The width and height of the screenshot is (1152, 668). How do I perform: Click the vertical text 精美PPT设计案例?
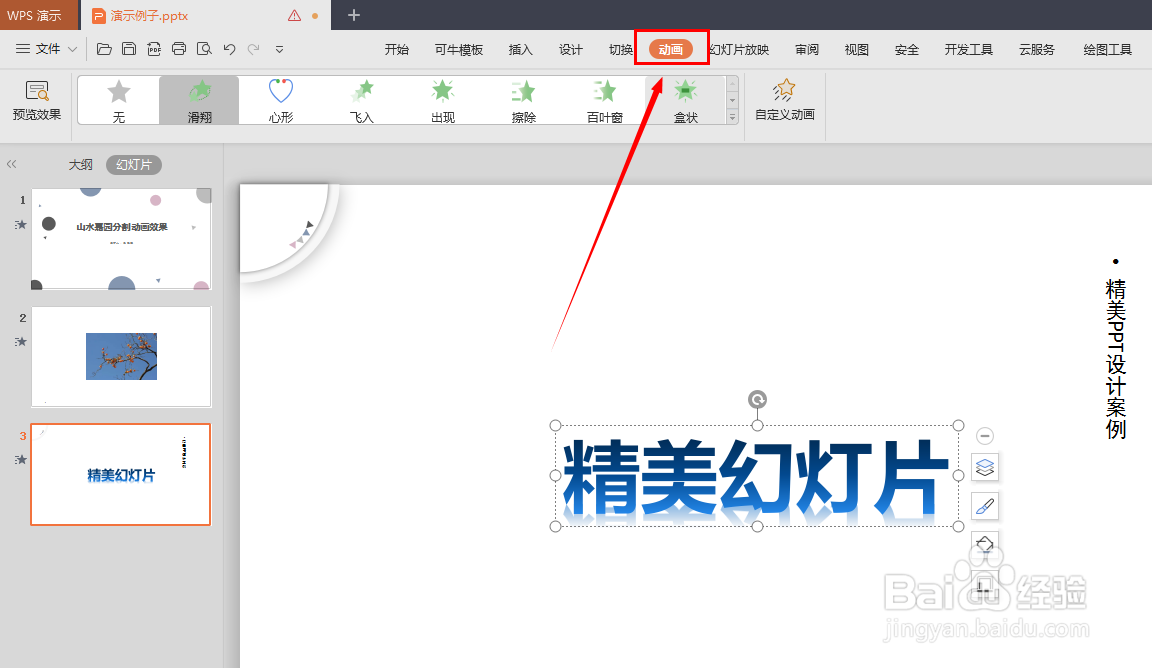[x=1115, y=358]
